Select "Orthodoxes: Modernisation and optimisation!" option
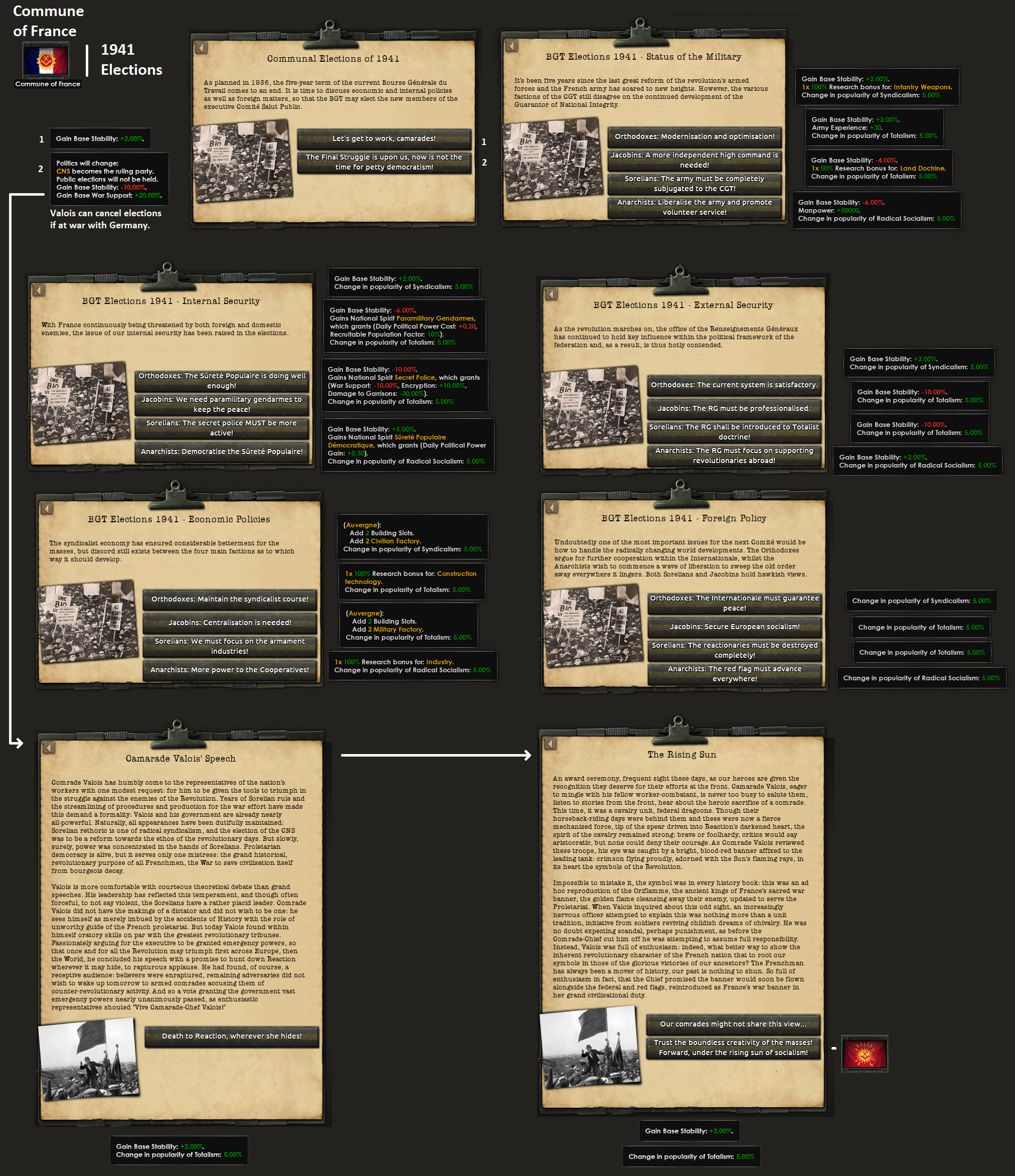 coord(694,136)
